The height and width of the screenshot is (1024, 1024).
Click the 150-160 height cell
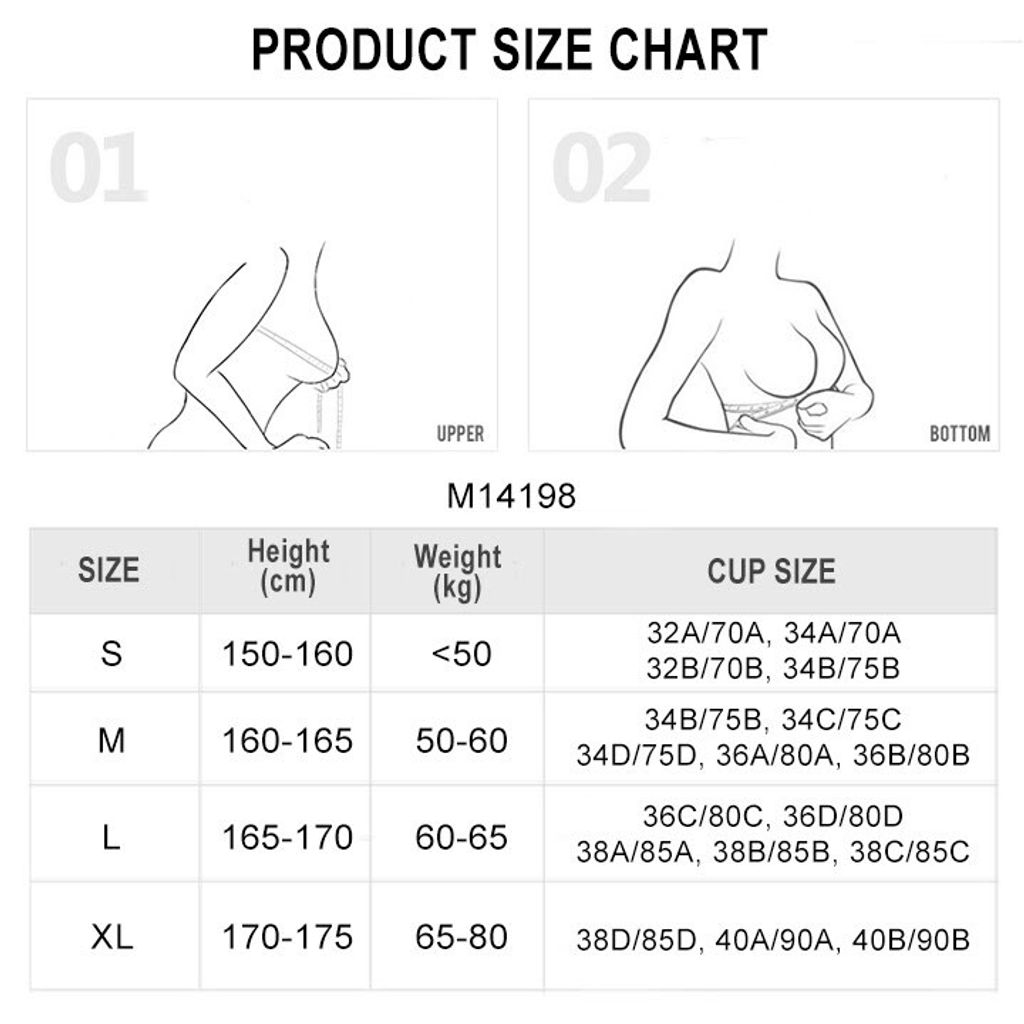(288, 654)
